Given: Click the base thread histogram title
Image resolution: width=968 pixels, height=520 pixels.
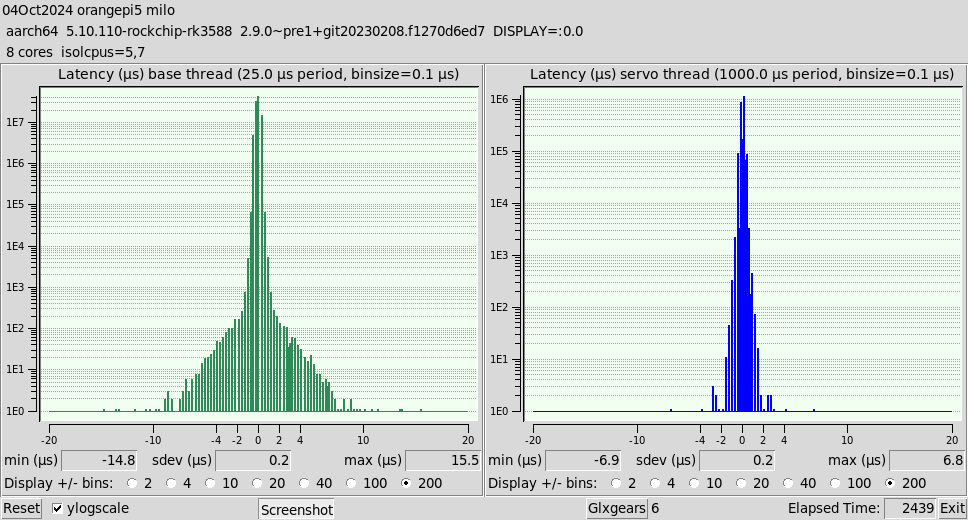Looking at the screenshot, I should [x=259, y=74].
